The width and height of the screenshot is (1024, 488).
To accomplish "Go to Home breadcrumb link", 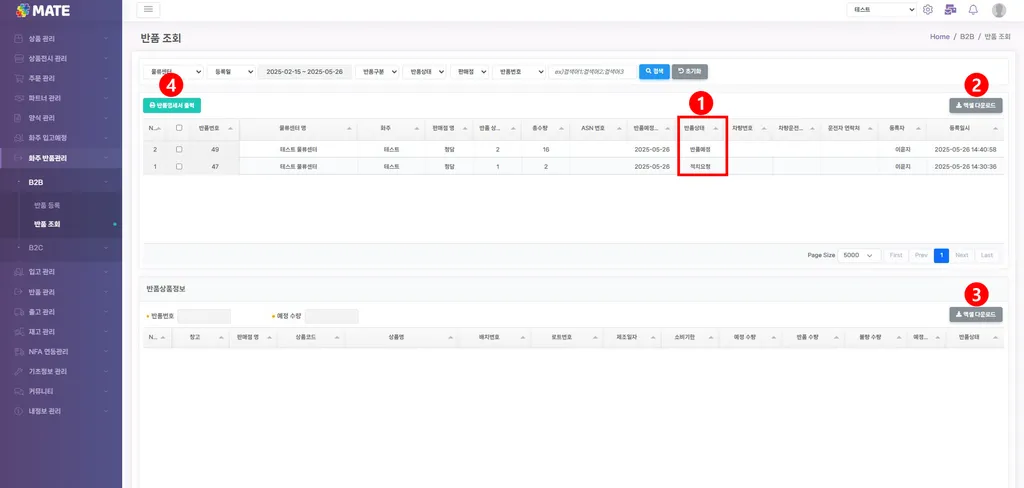I will pyautogui.click(x=940, y=37).
